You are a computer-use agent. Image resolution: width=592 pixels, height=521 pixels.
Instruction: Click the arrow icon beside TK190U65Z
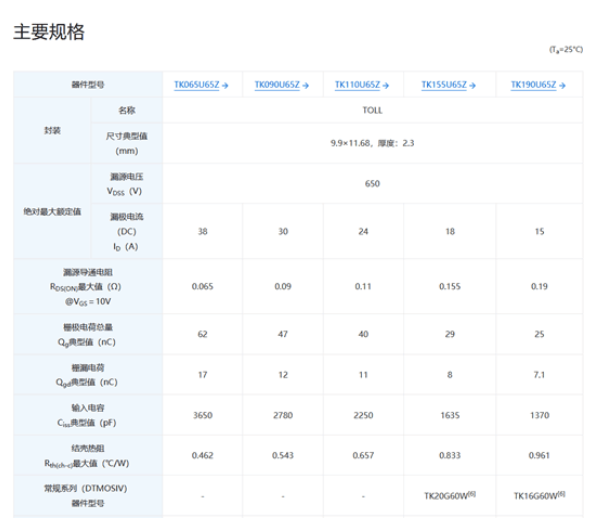click(562, 86)
